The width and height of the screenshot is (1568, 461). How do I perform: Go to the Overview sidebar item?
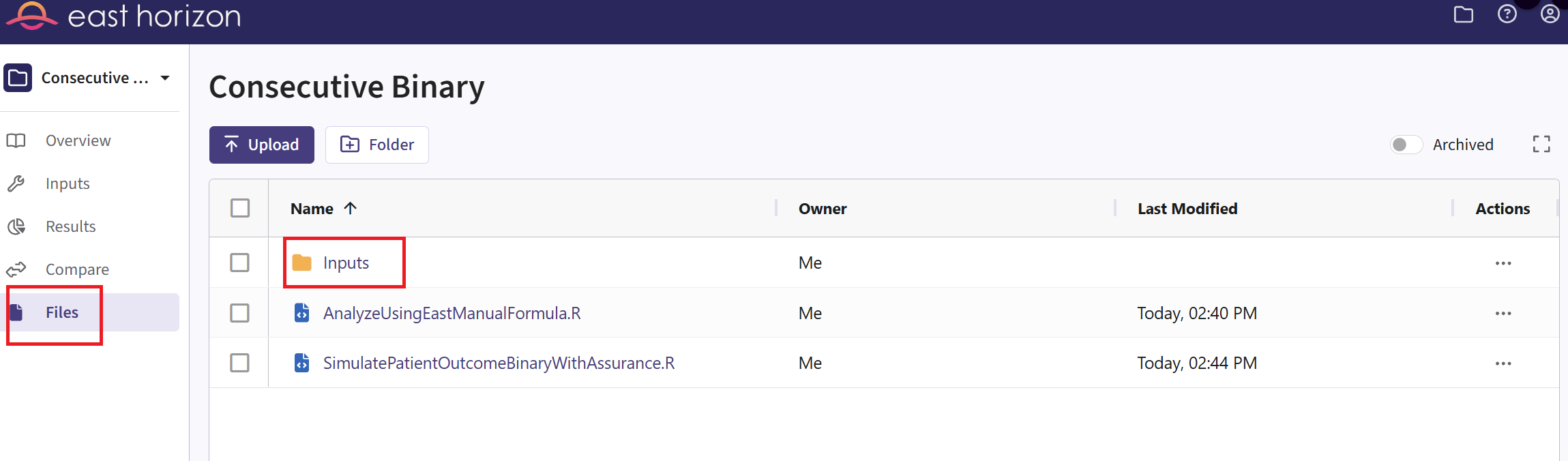[78, 140]
